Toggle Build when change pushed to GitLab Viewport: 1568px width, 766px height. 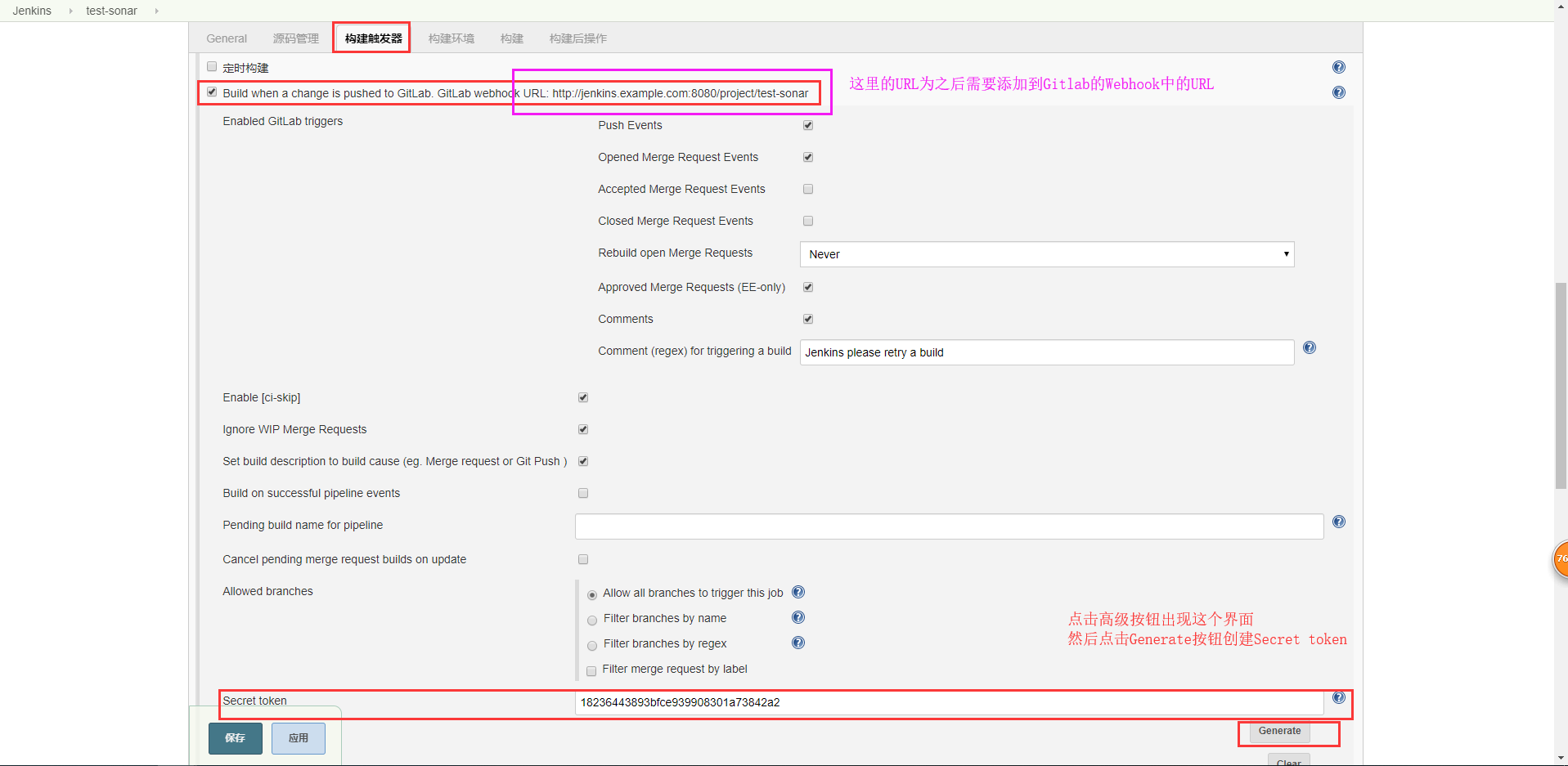212,92
